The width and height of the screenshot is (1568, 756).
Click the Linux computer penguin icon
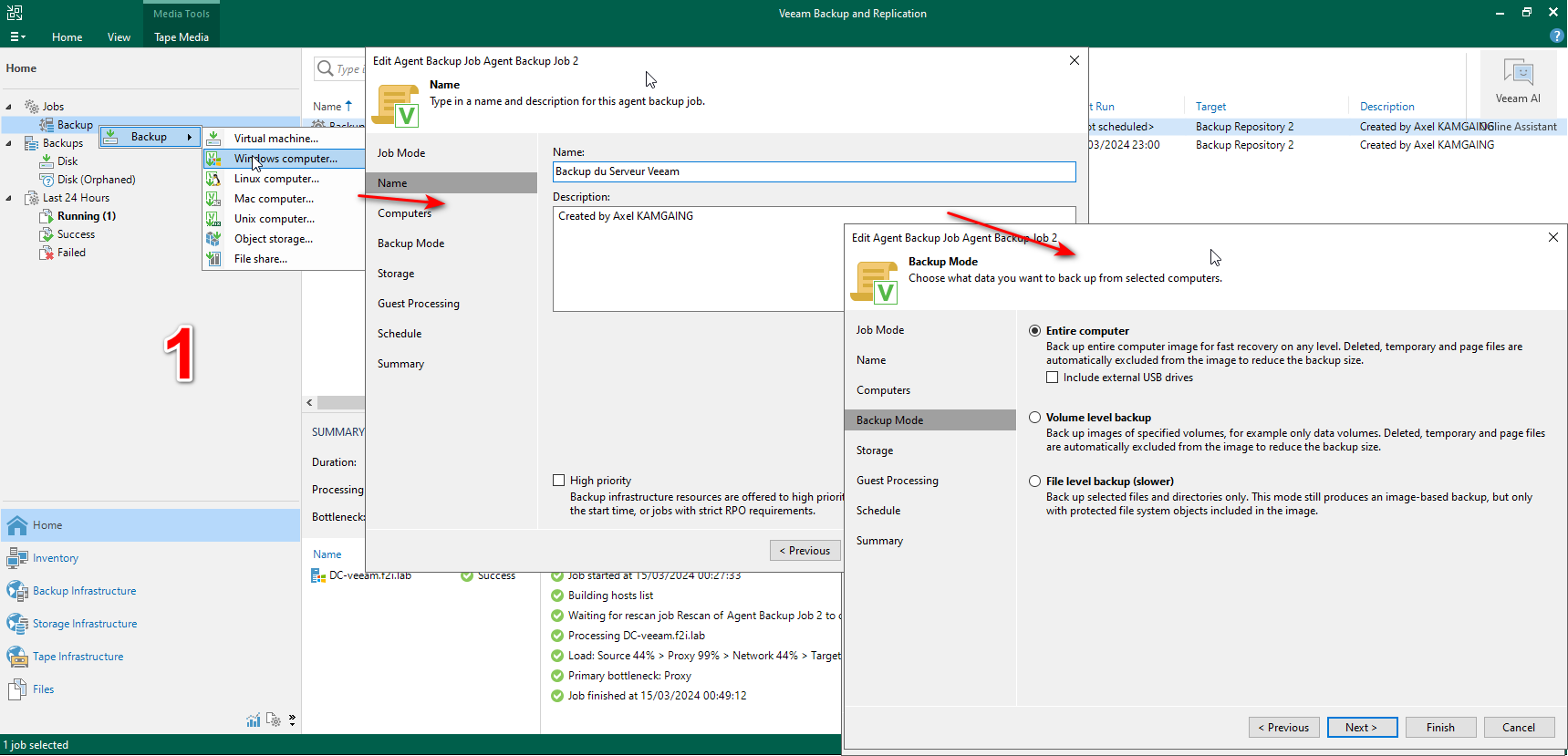pyautogui.click(x=213, y=179)
